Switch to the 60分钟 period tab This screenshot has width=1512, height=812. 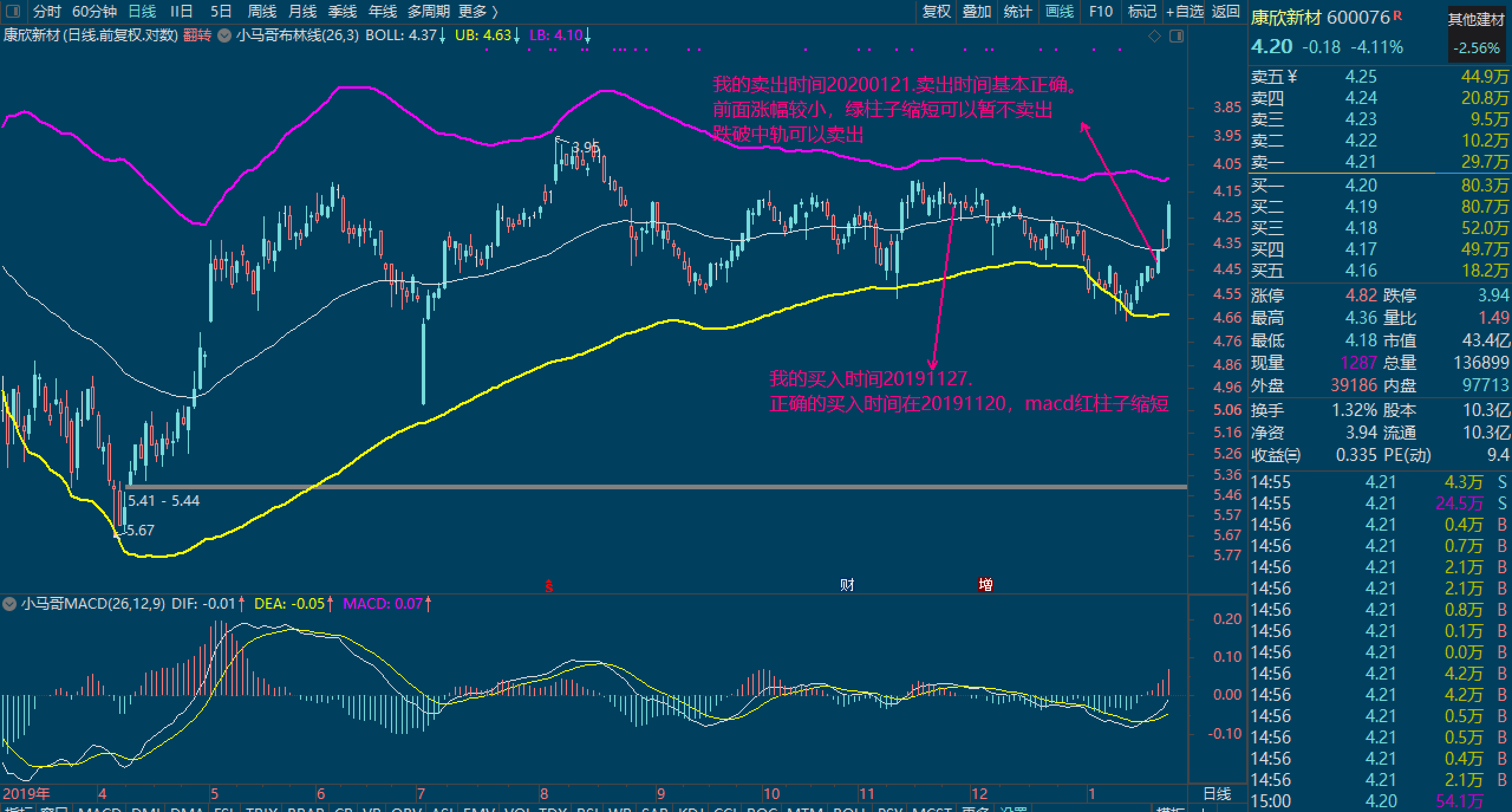[x=94, y=11]
